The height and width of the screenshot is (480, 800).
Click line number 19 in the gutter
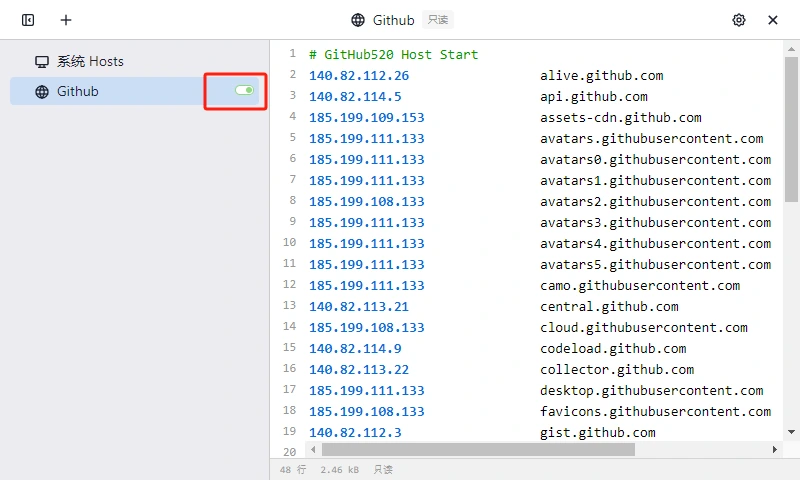click(x=289, y=431)
